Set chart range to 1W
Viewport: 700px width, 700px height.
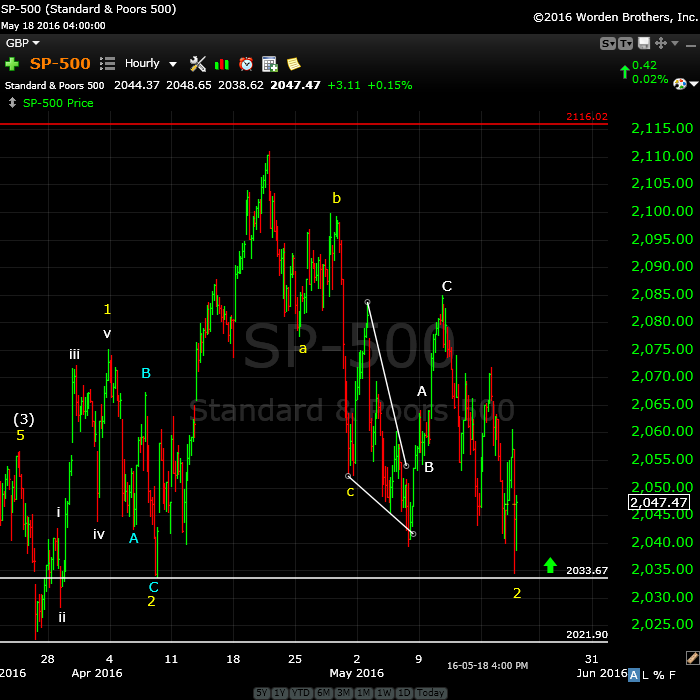click(x=384, y=693)
